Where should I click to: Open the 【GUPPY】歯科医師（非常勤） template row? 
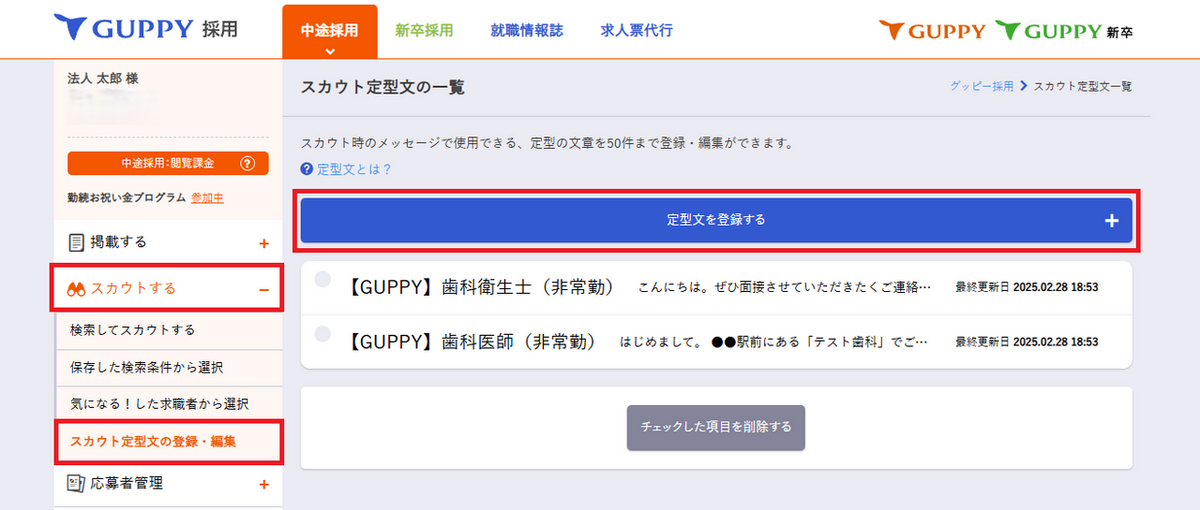click(640, 342)
